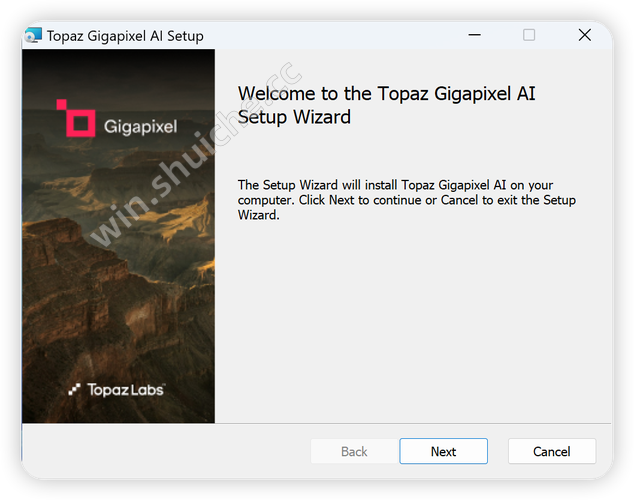
Task: Minimize the Topaz Gigapixel AI Setup window
Action: click(474, 35)
